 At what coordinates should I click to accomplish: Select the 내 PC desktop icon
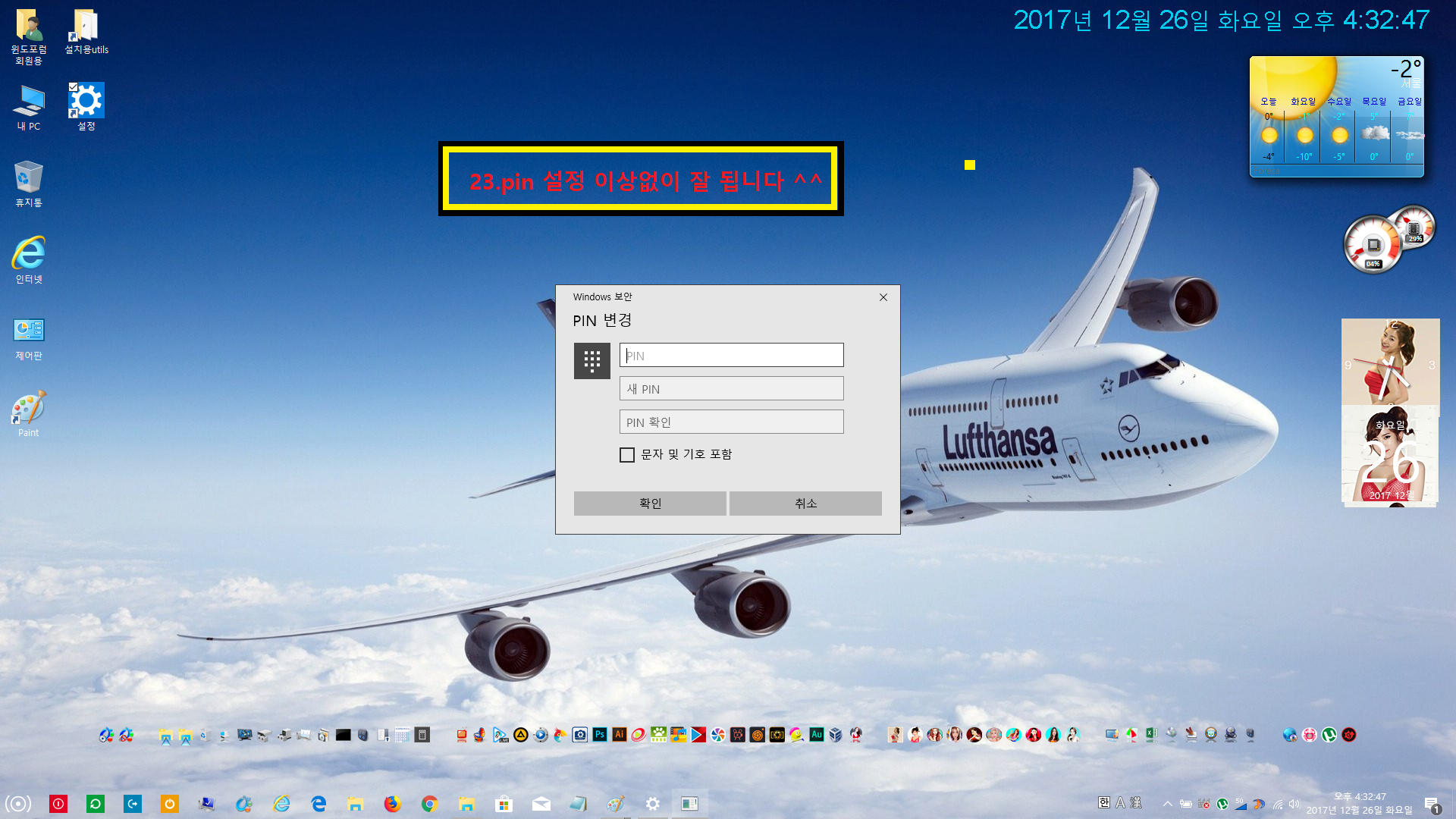29,107
